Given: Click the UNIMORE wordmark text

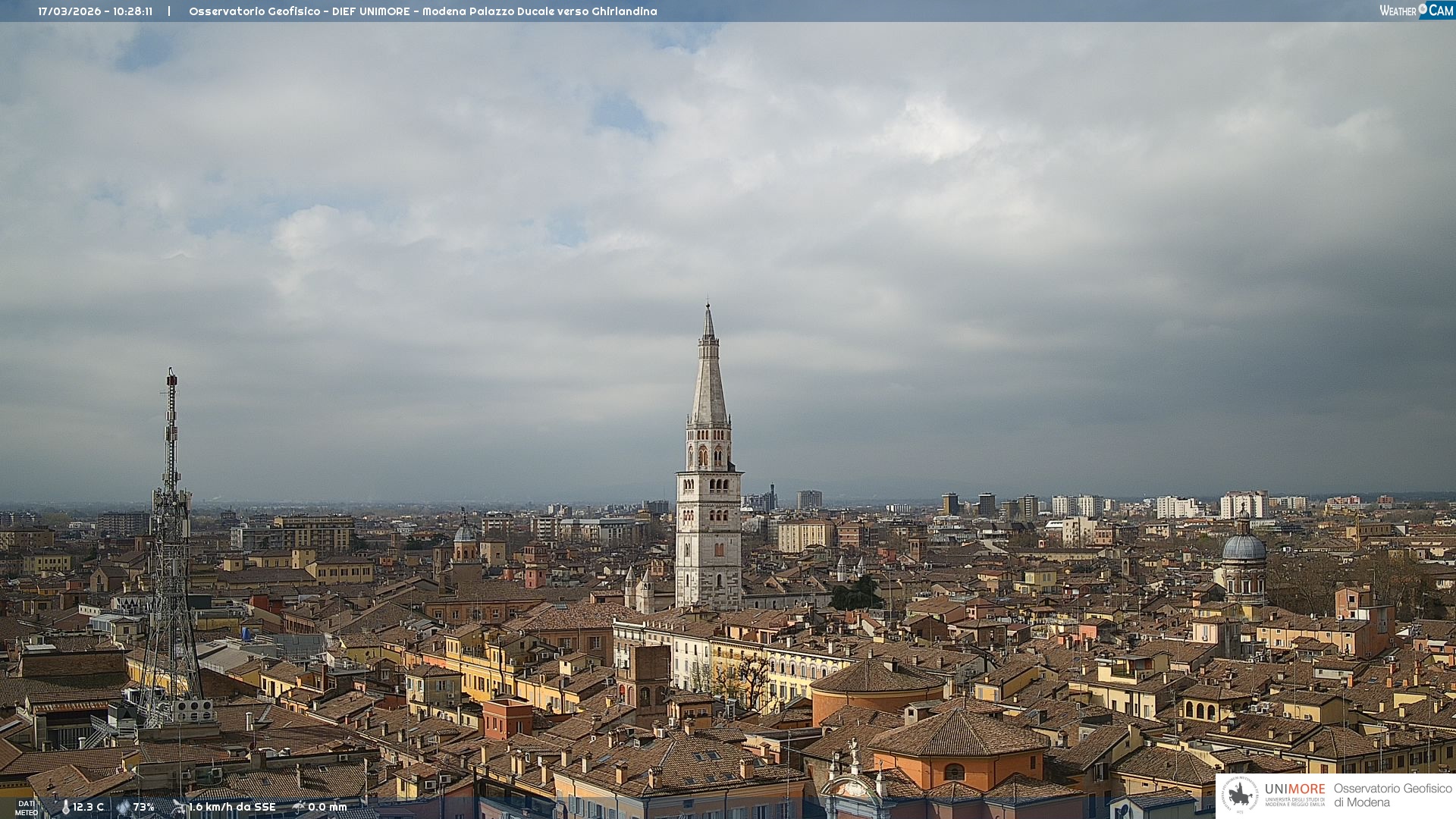Looking at the screenshot, I should tap(1294, 789).
